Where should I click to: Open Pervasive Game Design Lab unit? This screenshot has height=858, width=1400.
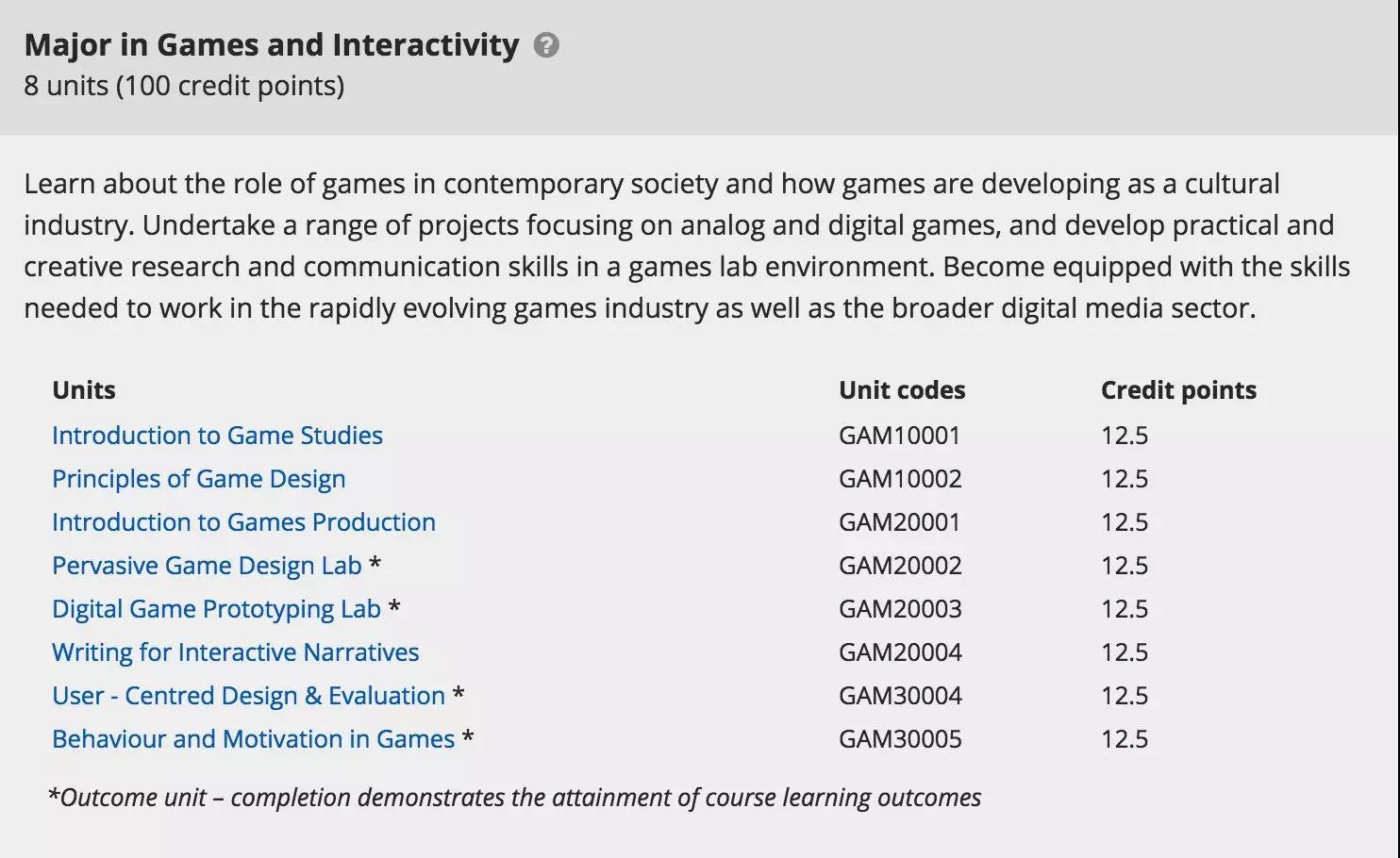(207, 566)
